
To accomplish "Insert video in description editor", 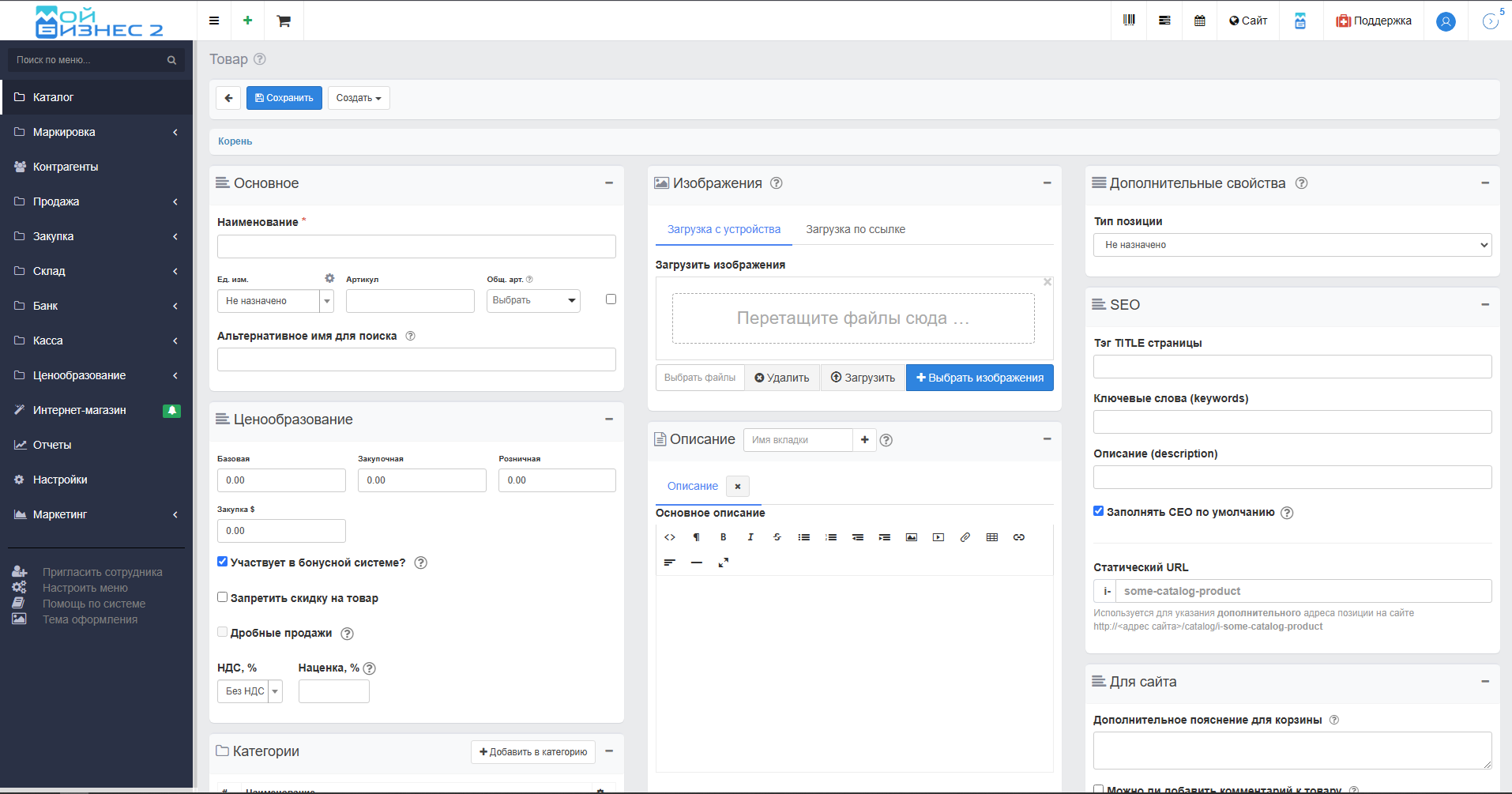I will pos(938,537).
